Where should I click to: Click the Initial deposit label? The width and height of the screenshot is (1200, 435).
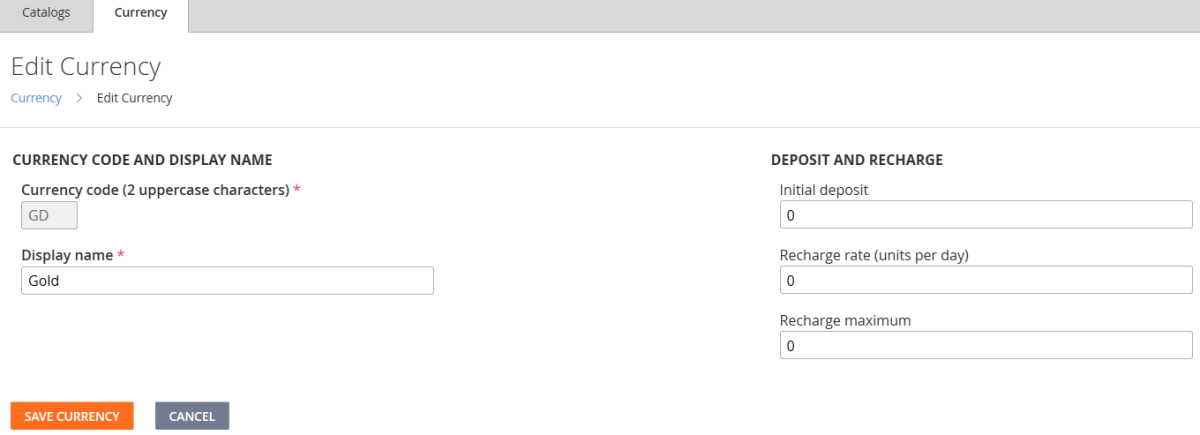click(x=824, y=189)
